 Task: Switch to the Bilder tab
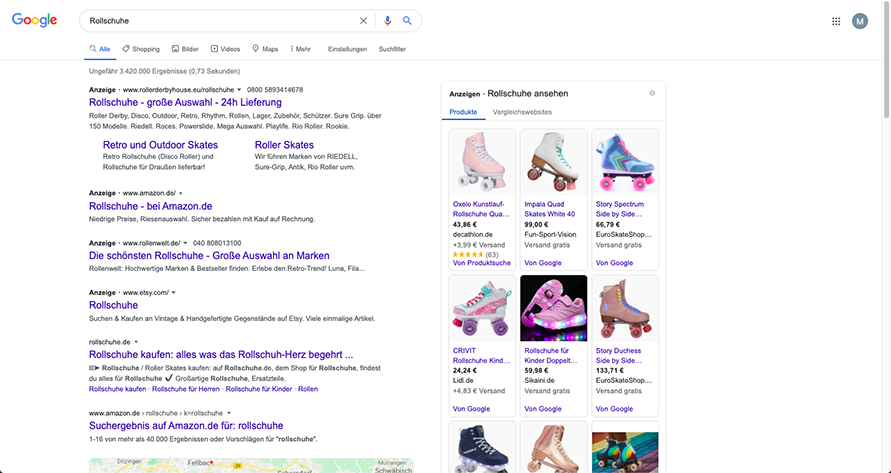(185, 49)
